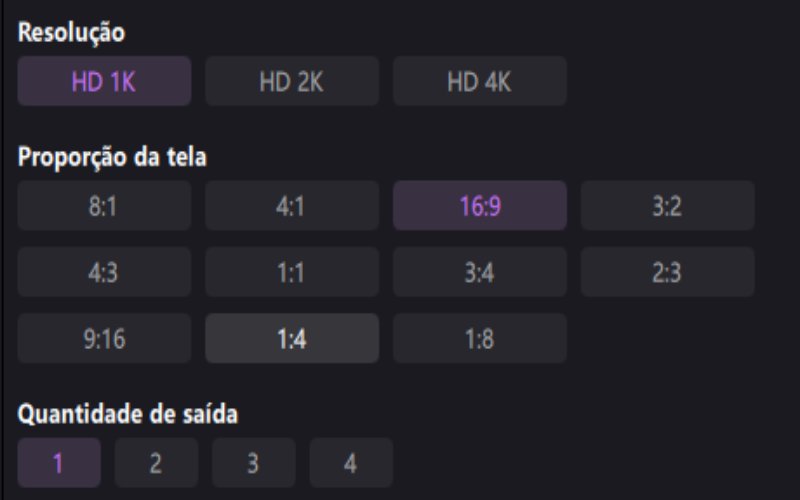This screenshot has height=500, width=800.
Task: Pick the 4:1 screen proportion
Action: coord(292,206)
